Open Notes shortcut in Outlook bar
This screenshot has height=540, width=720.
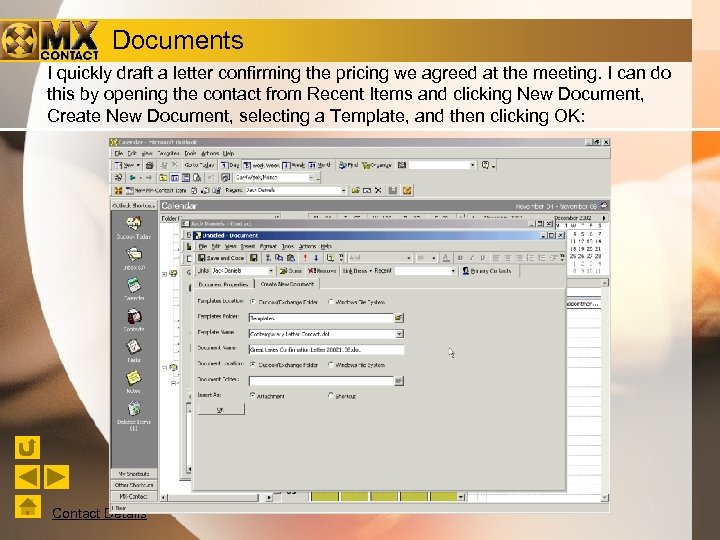tap(134, 382)
